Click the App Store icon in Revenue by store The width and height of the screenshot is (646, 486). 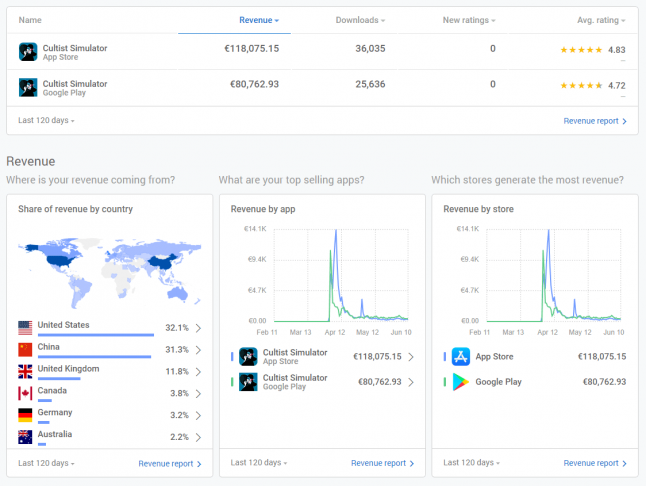[x=461, y=356]
